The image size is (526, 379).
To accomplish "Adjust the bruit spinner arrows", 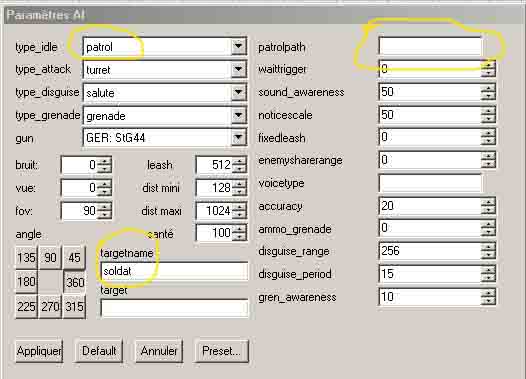I will pyautogui.click(x=105, y=165).
